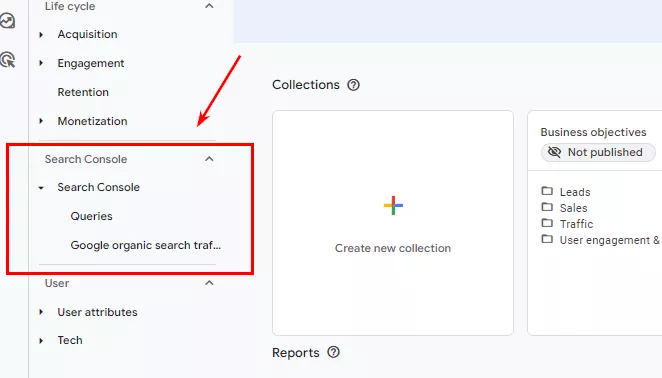The image size is (662, 378).
Task: Click the User engagement & topic text
Action: coord(610,240)
